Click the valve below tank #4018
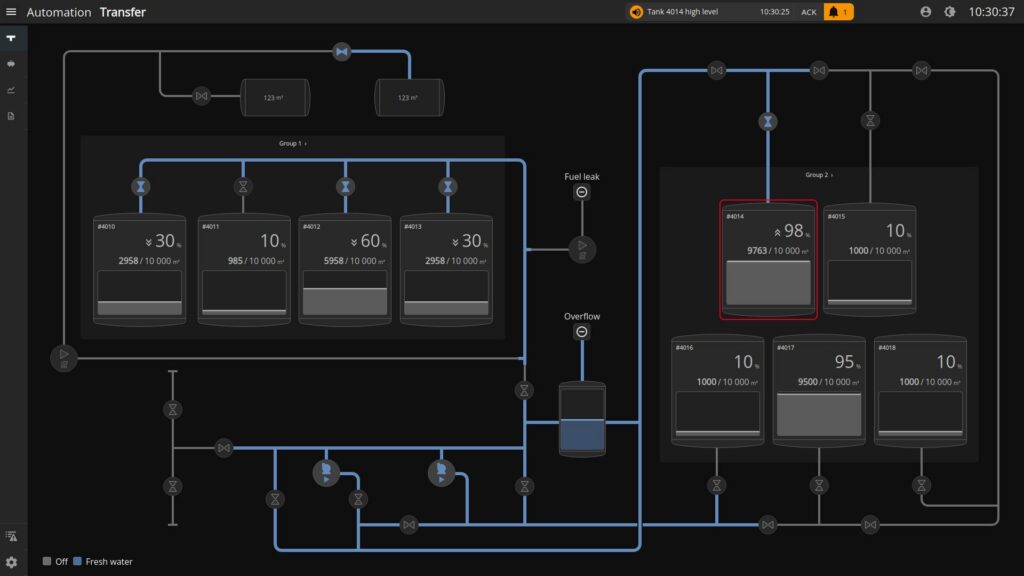The width and height of the screenshot is (1024, 576). point(921,485)
